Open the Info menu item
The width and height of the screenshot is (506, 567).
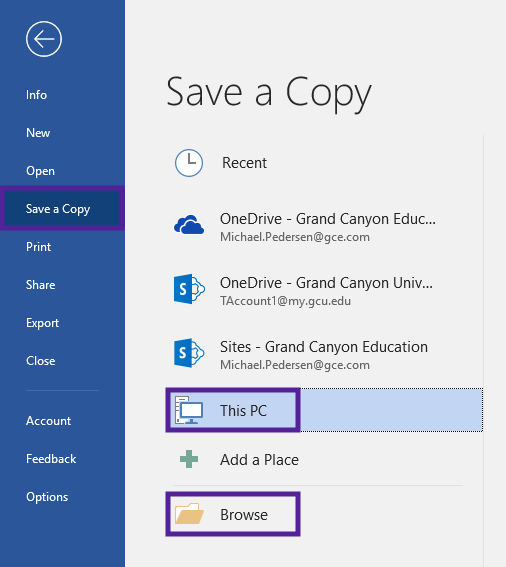pos(37,95)
